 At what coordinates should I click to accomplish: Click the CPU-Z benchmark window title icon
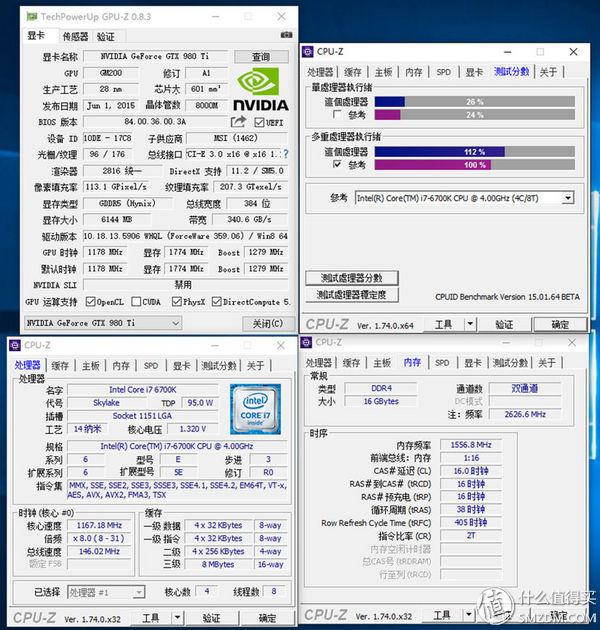pyautogui.click(x=308, y=51)
